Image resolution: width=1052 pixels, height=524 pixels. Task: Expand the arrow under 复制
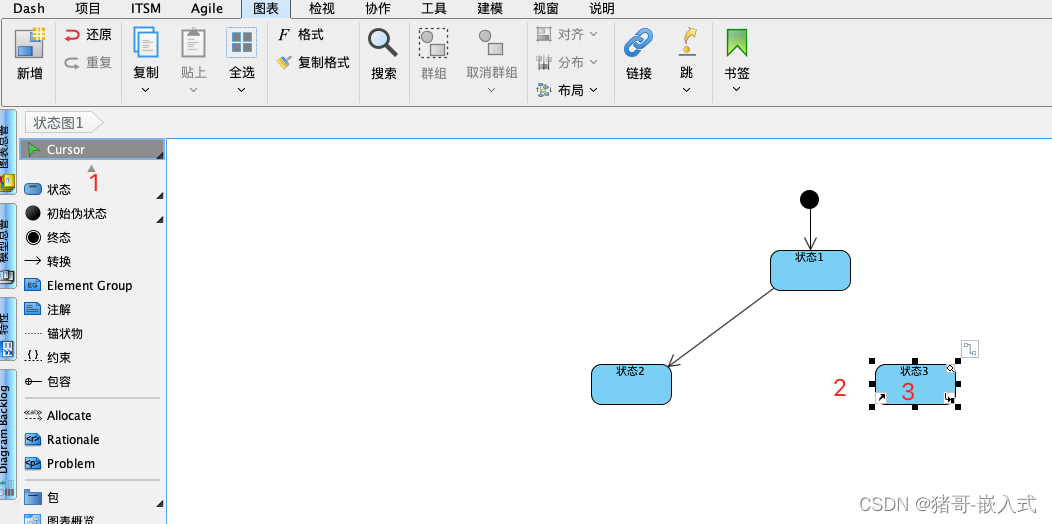coord(146,89)
